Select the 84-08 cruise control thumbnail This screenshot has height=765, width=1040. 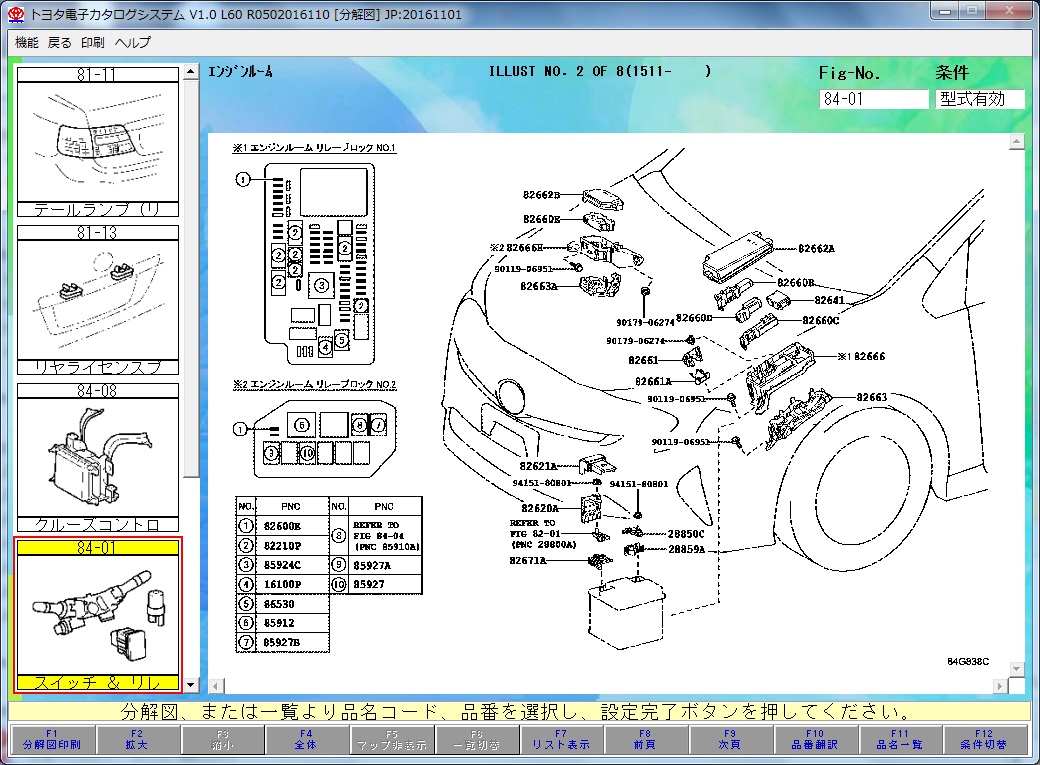(98, 458)
